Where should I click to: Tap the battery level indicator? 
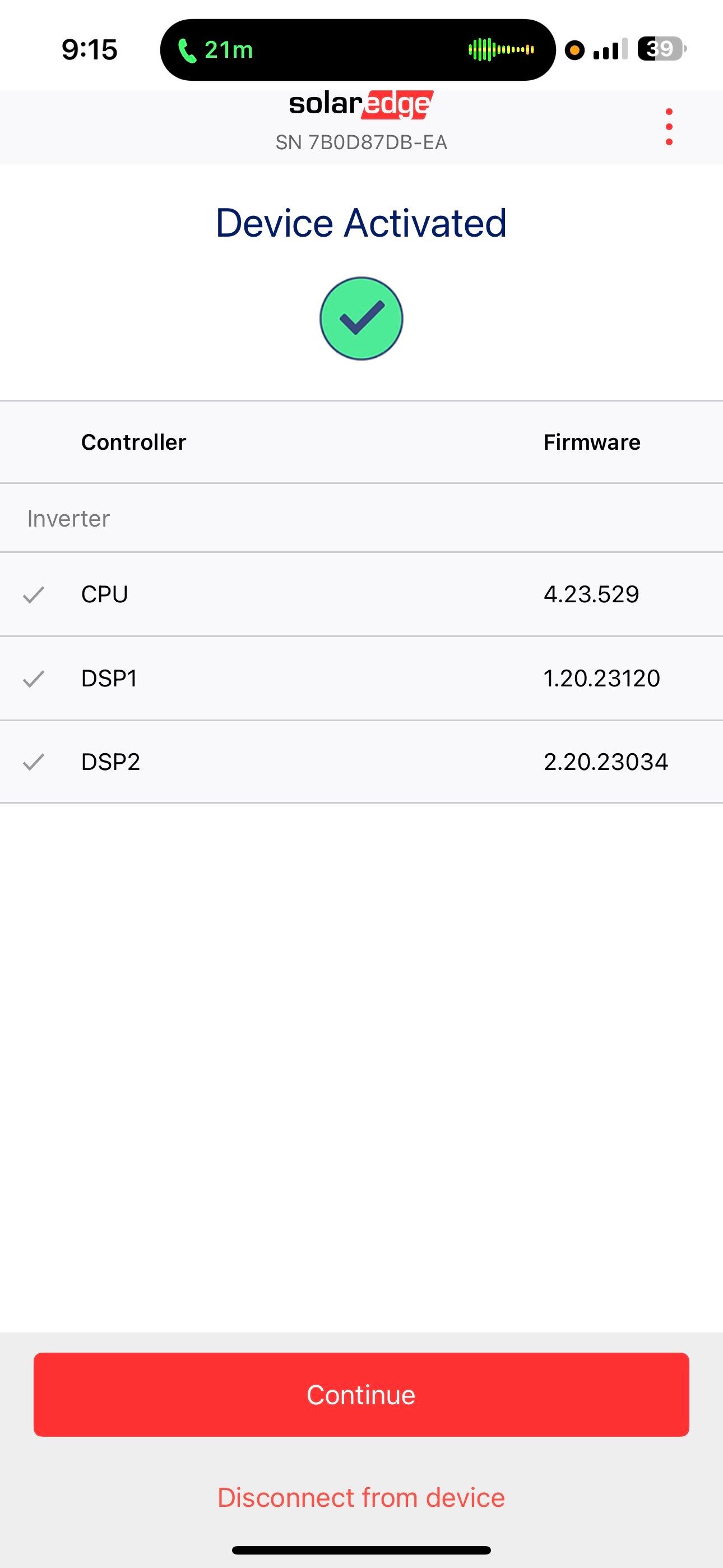coord(661,49)
